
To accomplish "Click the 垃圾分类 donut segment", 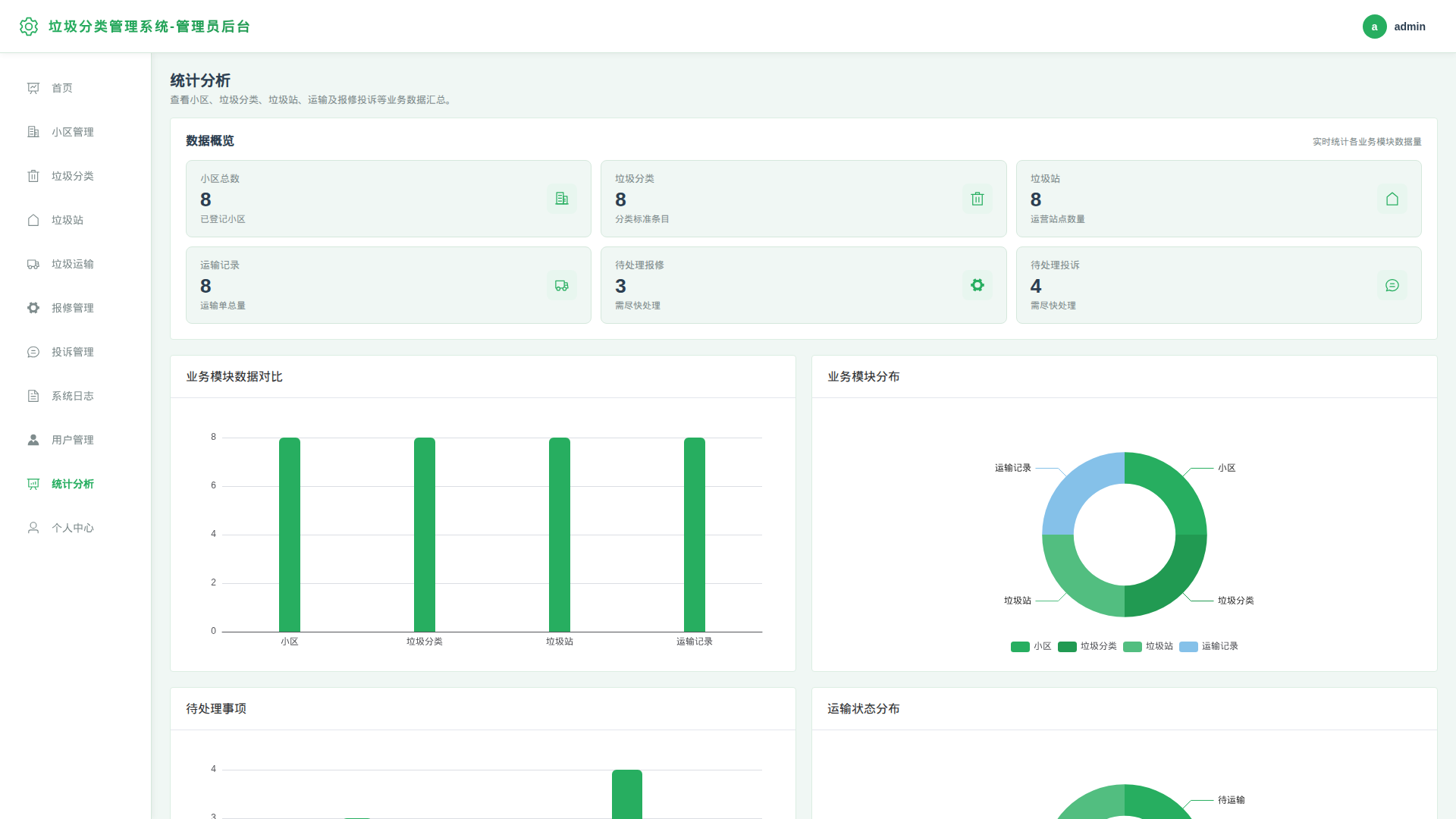I will pos(1171,581).
